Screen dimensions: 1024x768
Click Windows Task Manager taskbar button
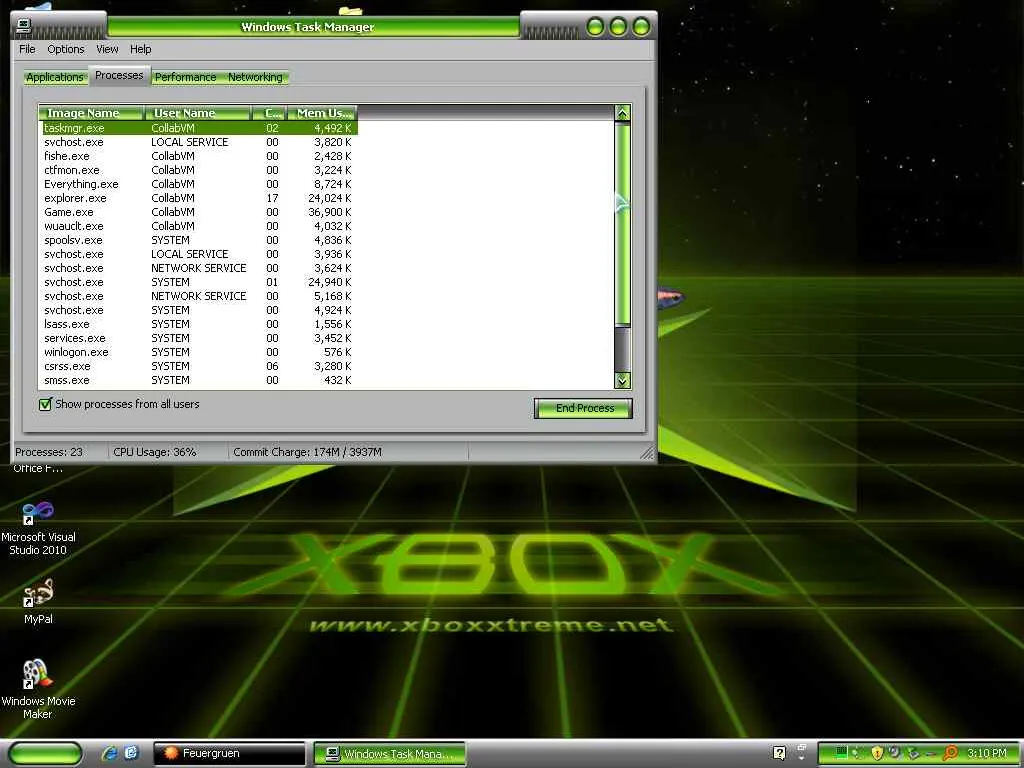[390, 753]
